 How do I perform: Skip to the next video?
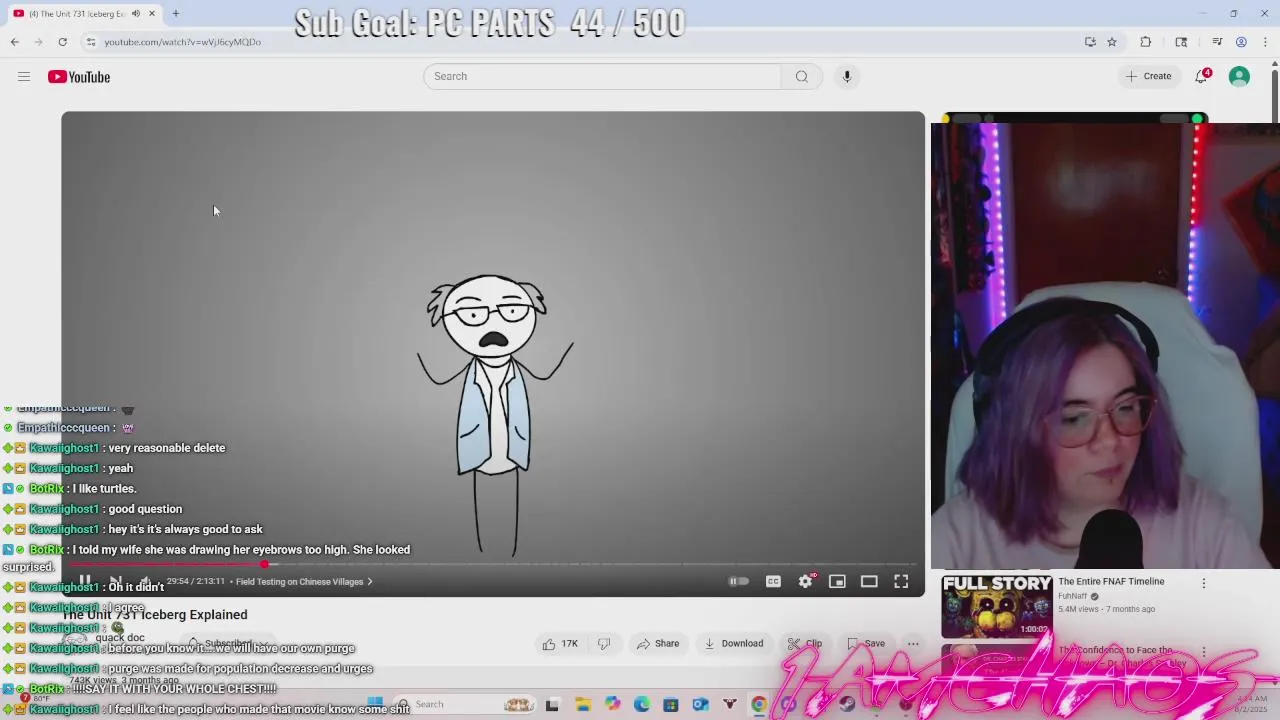pos(115,581)
